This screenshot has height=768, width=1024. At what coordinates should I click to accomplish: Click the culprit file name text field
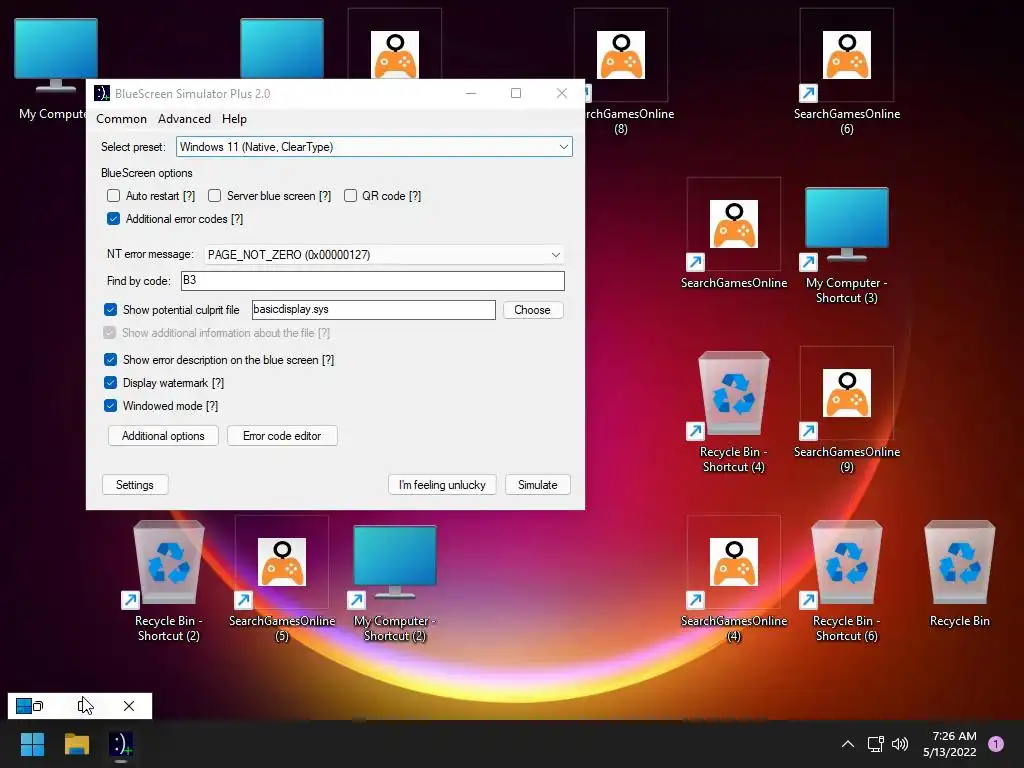pos(374,310)
